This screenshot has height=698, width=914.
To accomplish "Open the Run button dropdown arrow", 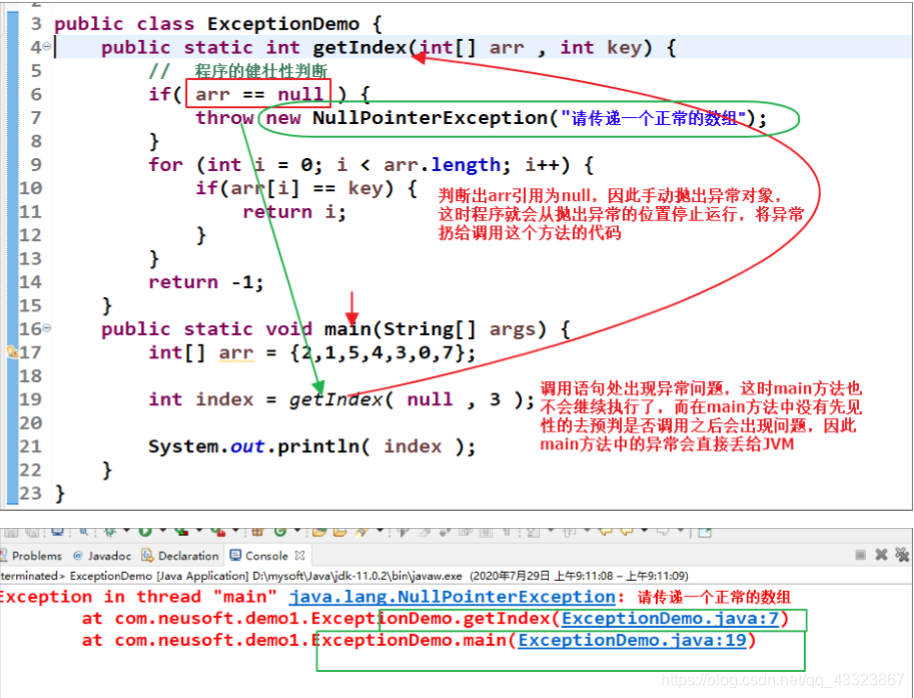I will (163, 530).
